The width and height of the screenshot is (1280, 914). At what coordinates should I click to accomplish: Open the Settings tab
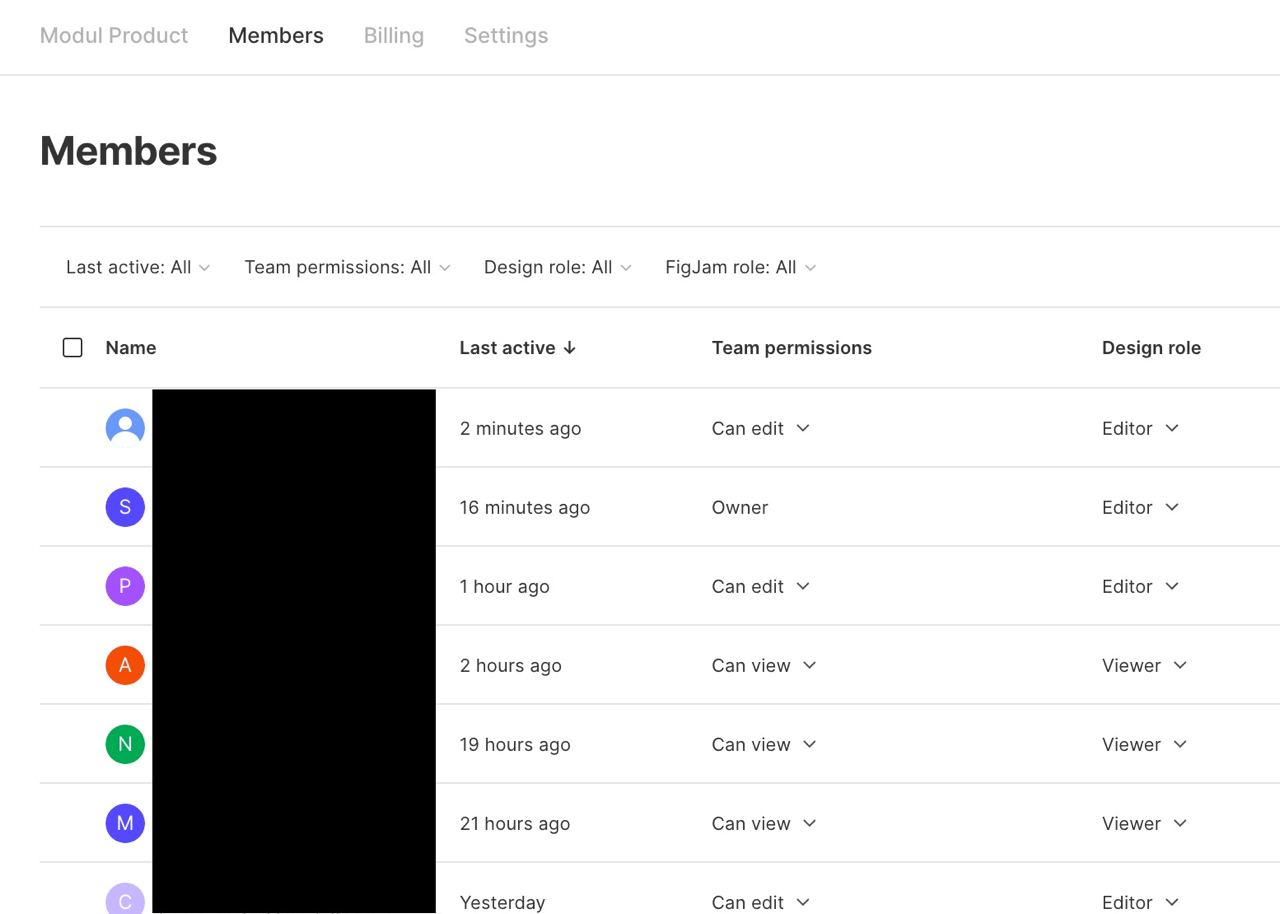pos(506,36)
